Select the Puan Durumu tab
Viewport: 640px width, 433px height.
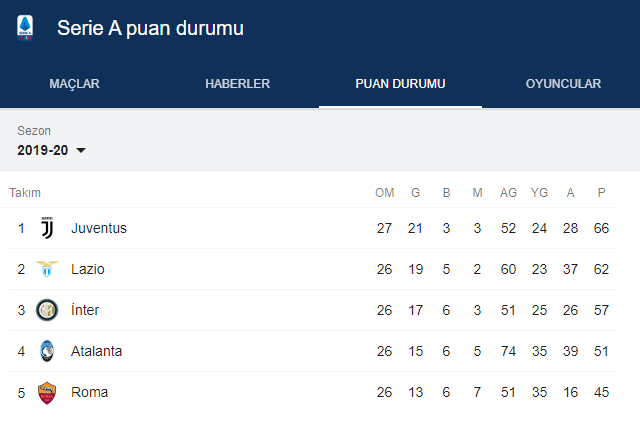pyautogui.click(x=400, y=84)
